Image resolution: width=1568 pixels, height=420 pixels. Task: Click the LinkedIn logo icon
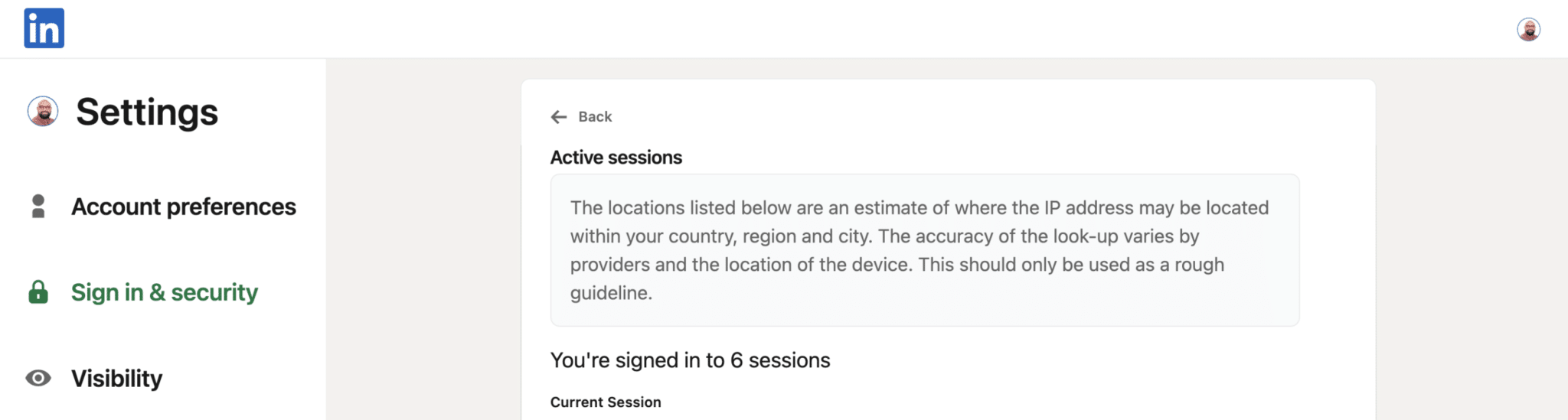click(44, 28)
